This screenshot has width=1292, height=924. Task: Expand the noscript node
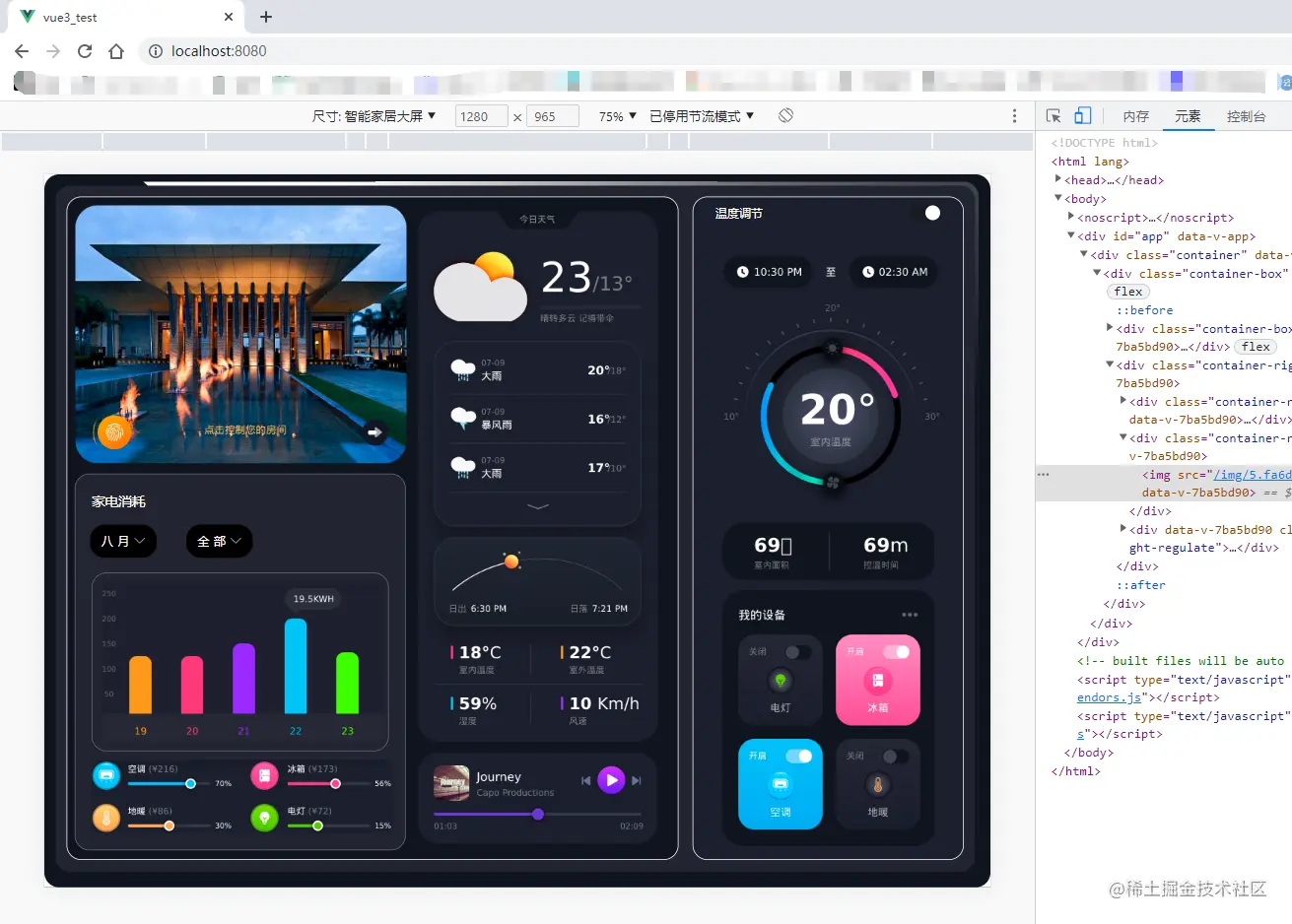coord(1071,217)
